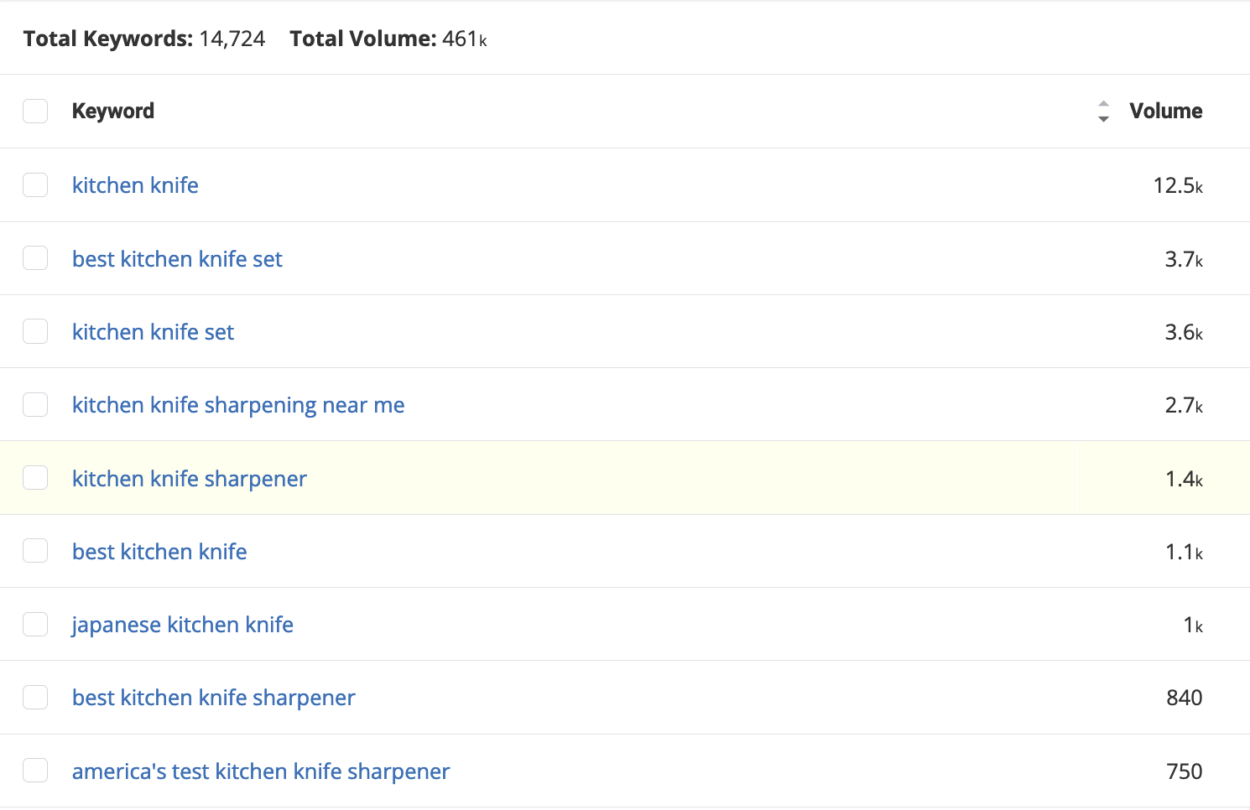
Task: Toggle the select-all checkbox in header
Action: 35,111
